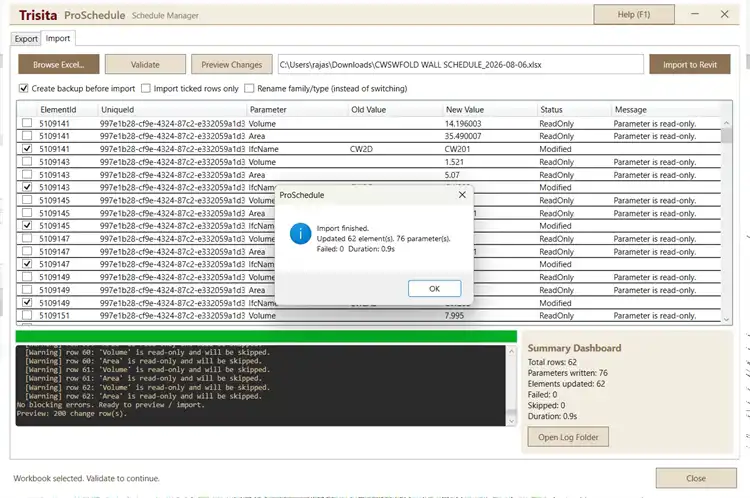Viewport: 750px width, 498px height.
Task: Close the Schedule Manager window
Action: point(725,14)
